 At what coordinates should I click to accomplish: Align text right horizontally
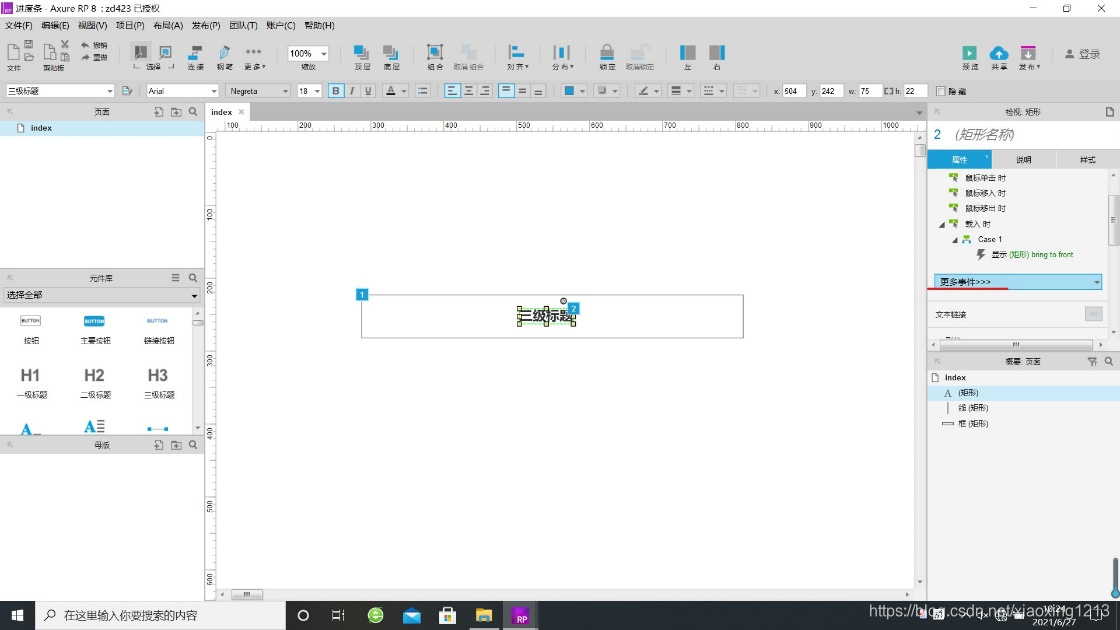point(485,91)
